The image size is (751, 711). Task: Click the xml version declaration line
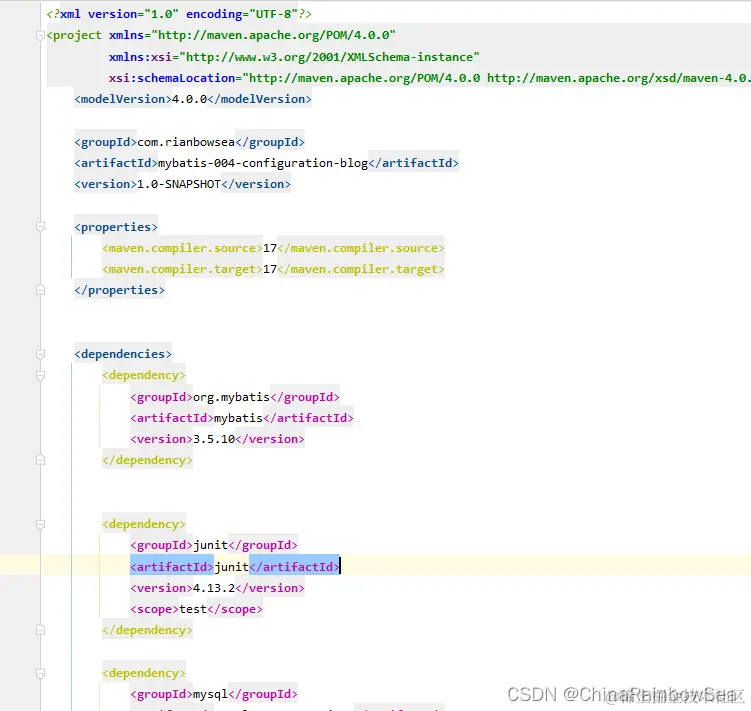179,14
